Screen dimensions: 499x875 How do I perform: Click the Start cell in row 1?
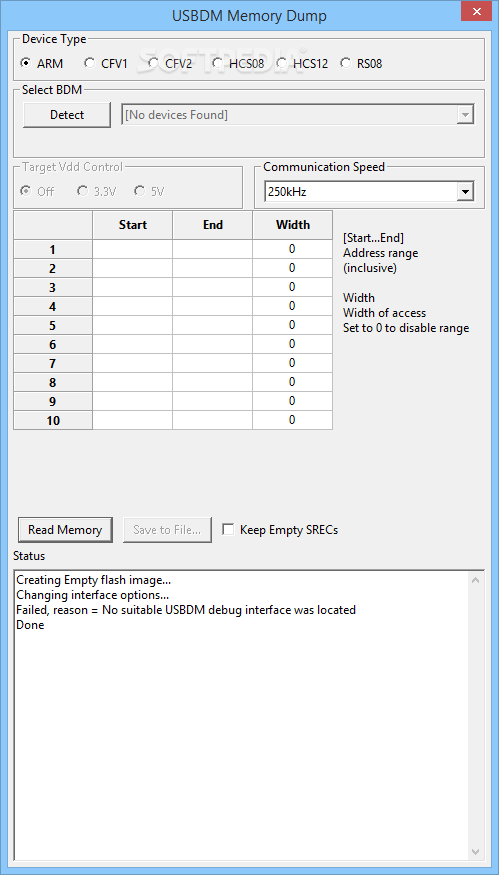tap(132, 249)
